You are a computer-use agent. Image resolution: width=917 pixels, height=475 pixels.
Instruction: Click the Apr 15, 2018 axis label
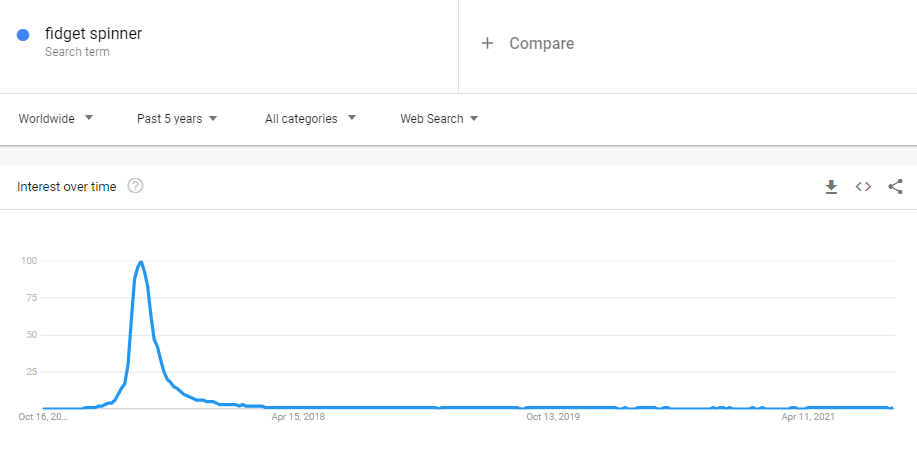click(x=298, y=417)
